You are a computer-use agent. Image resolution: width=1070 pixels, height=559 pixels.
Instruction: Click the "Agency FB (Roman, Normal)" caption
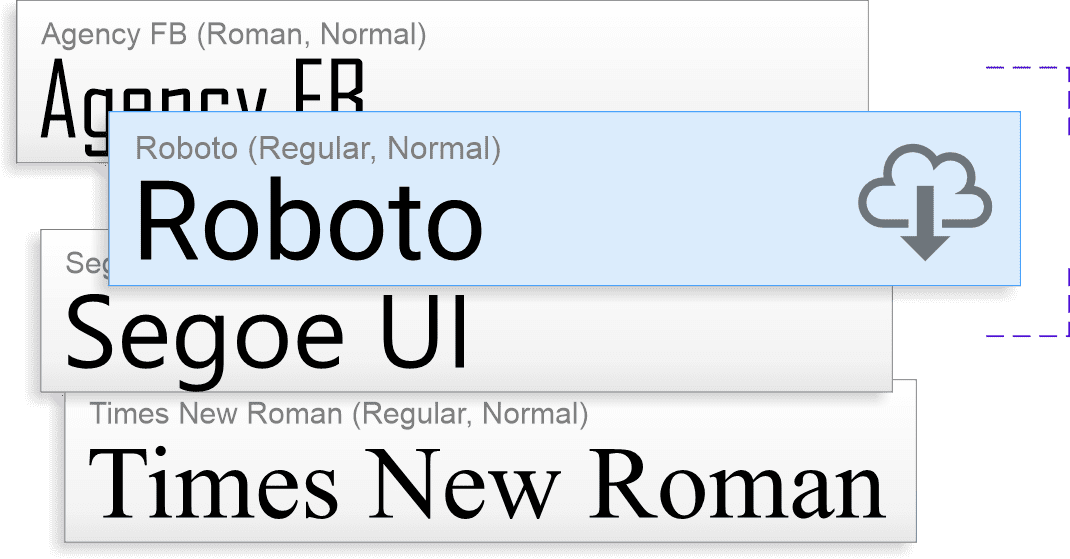click(234, 36)
